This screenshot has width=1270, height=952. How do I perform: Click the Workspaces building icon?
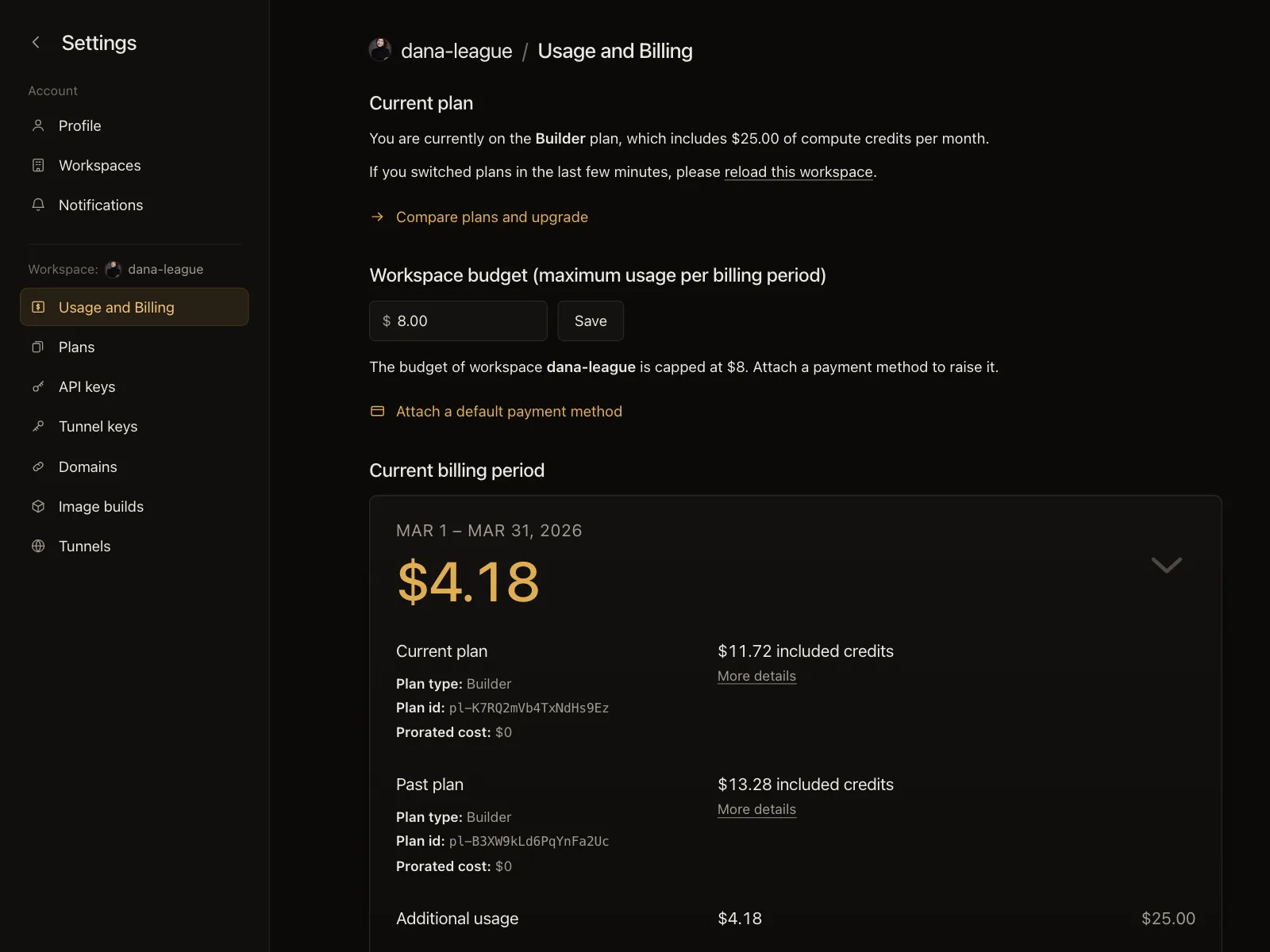38,165
